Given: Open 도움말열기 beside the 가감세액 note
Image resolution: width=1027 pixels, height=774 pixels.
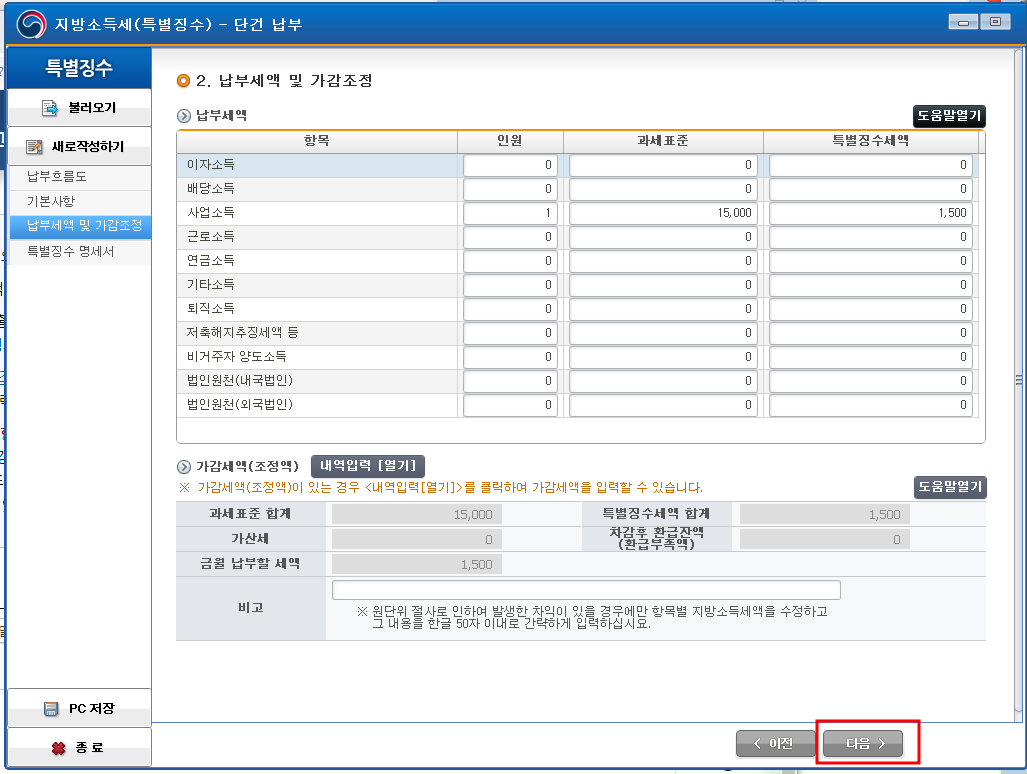Looking at the screenshot, I should point(950,487).
